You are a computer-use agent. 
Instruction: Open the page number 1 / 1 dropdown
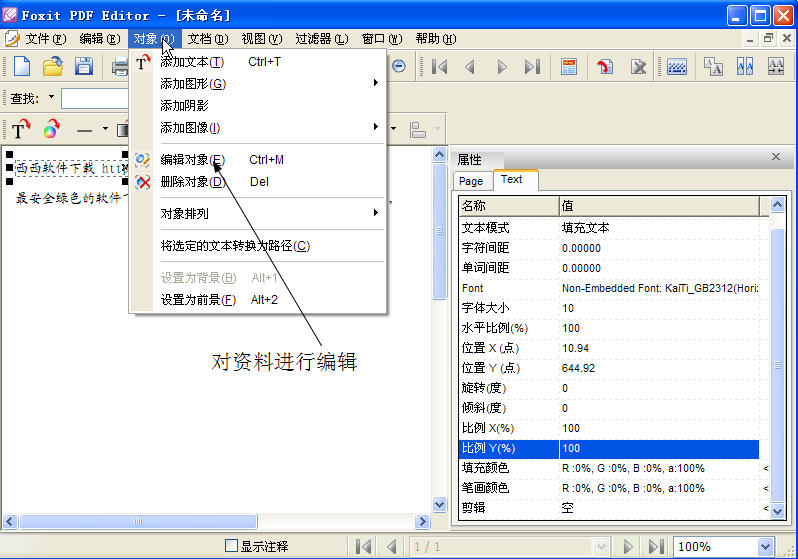tap(601, 547)
